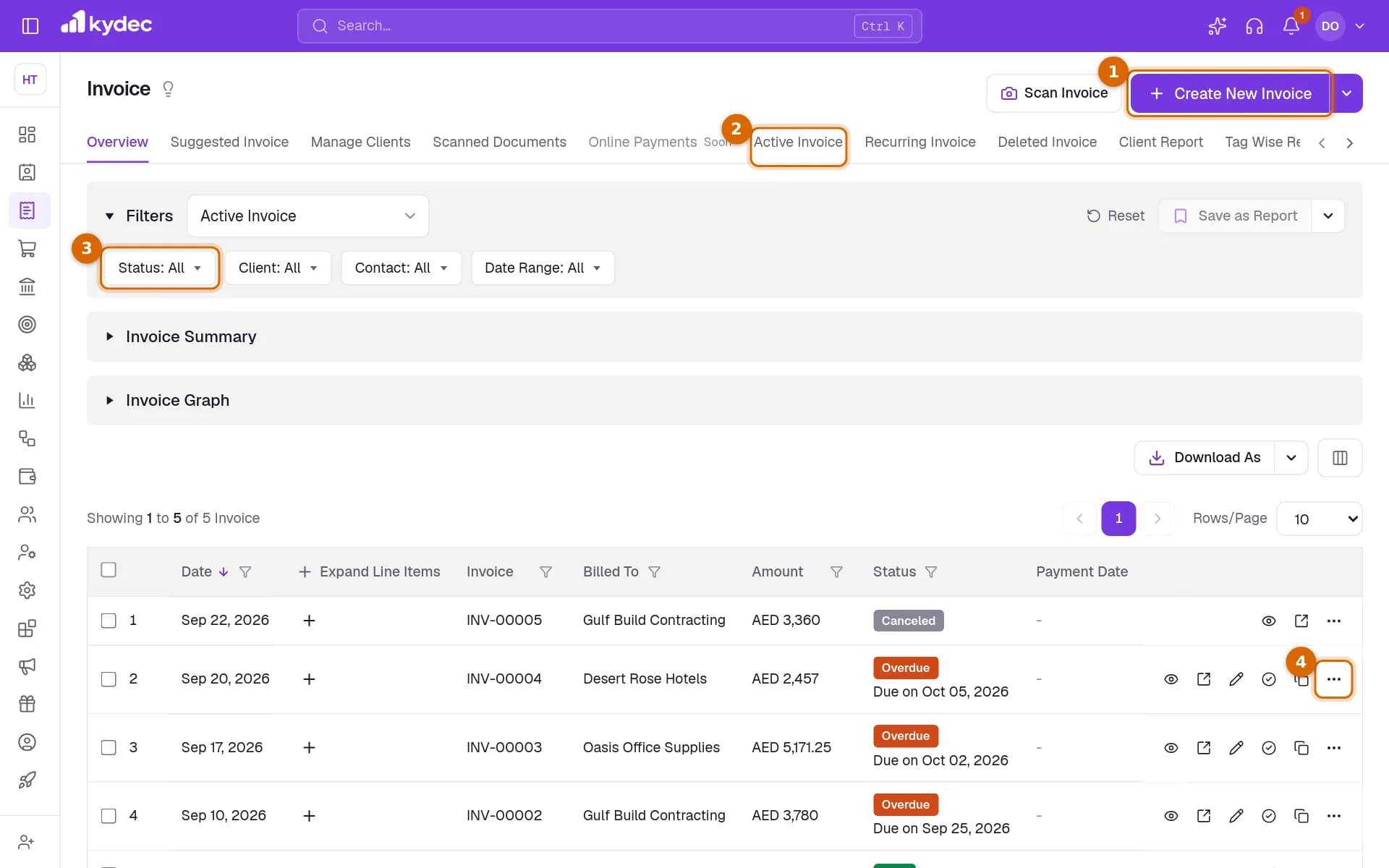Open column layout settings icon
The width and height of the screenshot is (1389, 868).
pos(1340,458)
